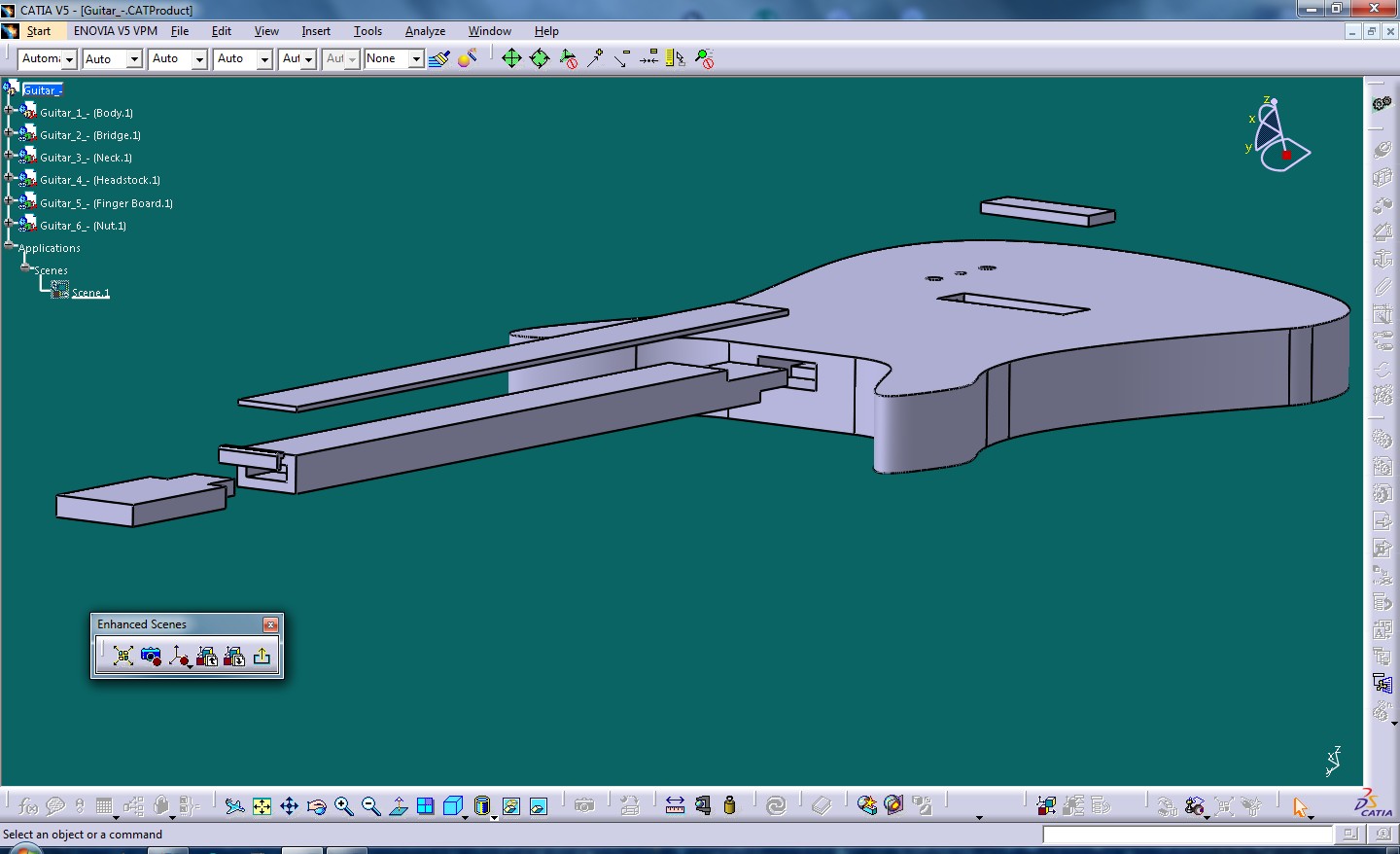Open the Tools menu

pos(367,31)
